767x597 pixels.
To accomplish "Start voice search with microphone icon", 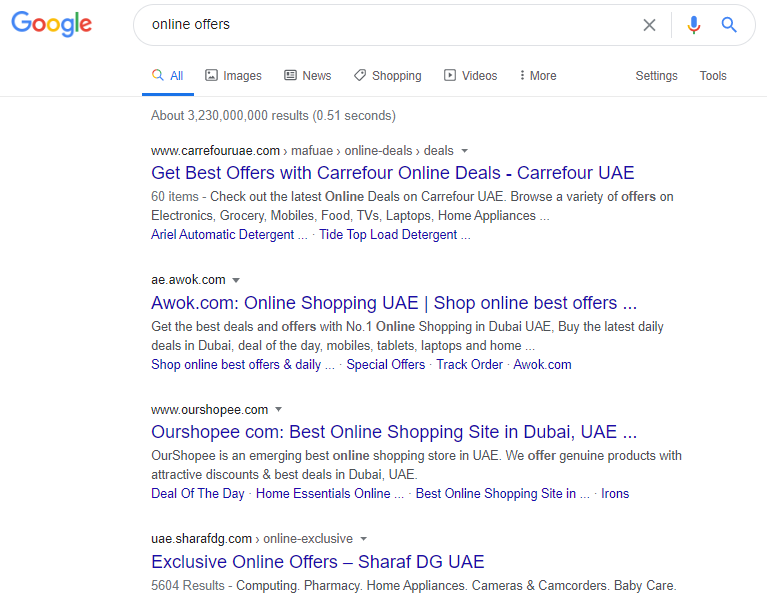I will [x=694, y=24].
